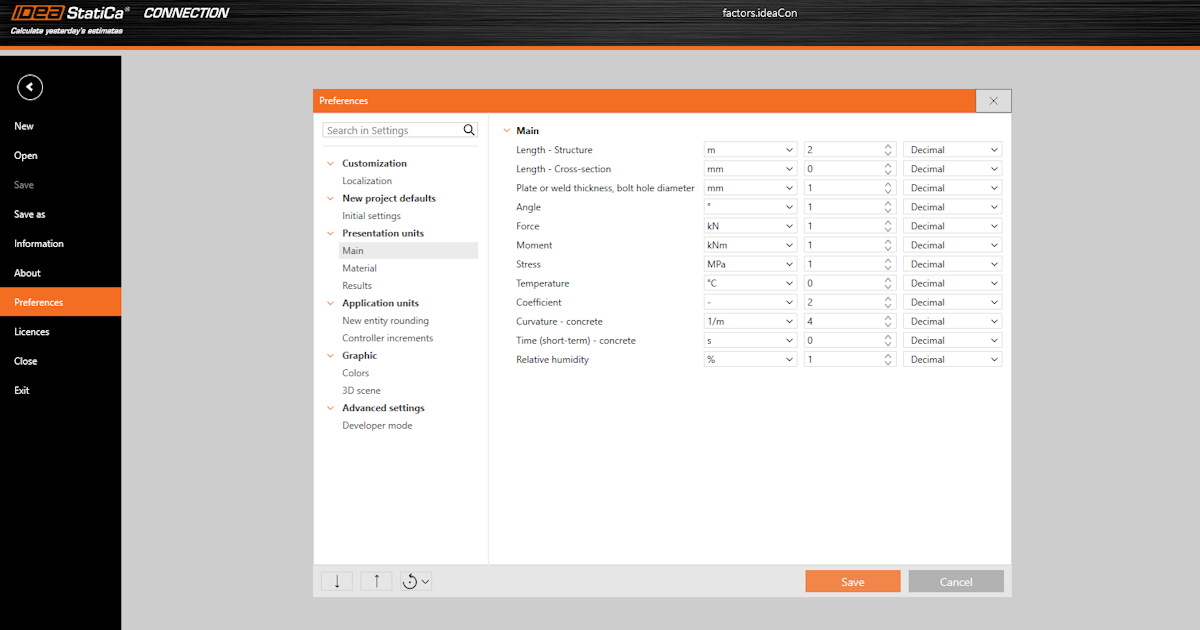The height and width of the screenshot is (630, 1200).
Task: Select Material under Presentation units
Action: tap(359, 268)
